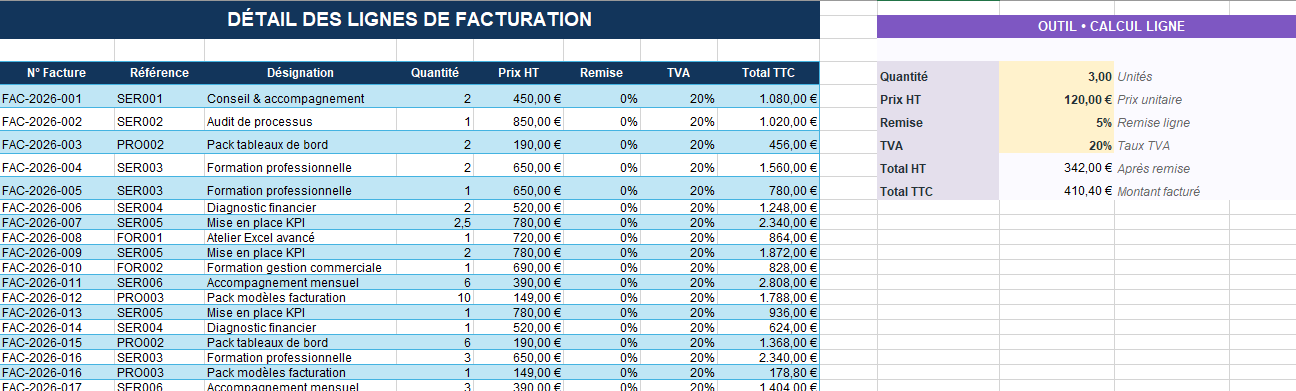Click reference FOR001 for Atelier Excel avancé

[159, 238]
